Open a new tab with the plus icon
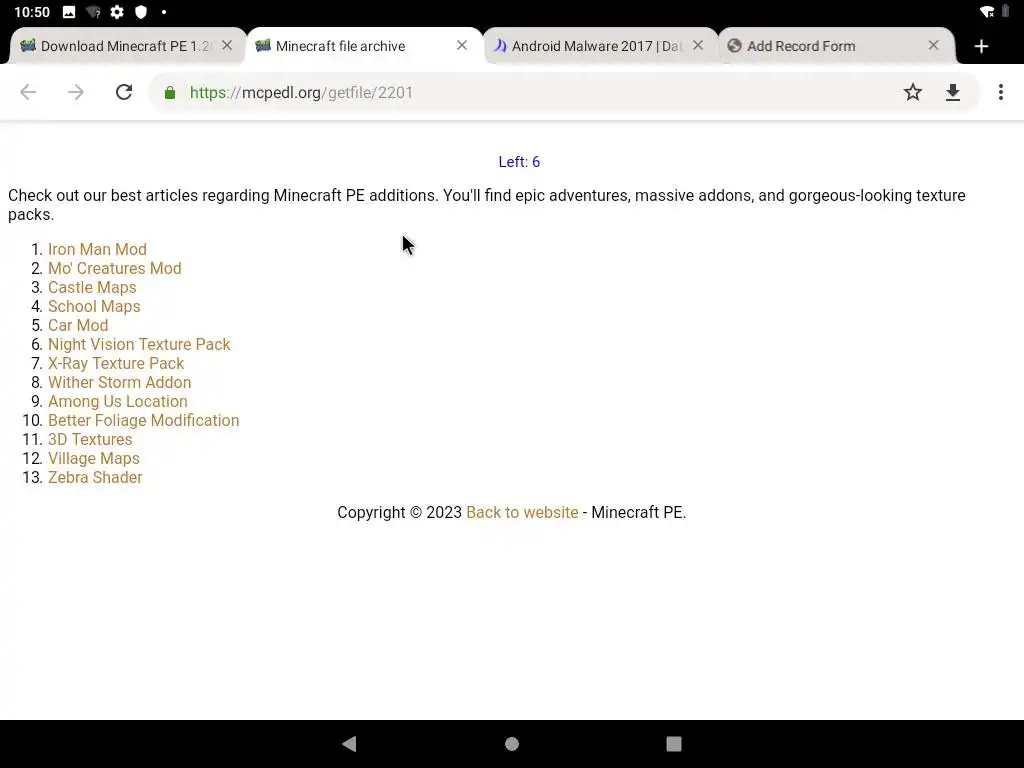The width and height of the screenshot is (1024, 768). click(981, 46)
